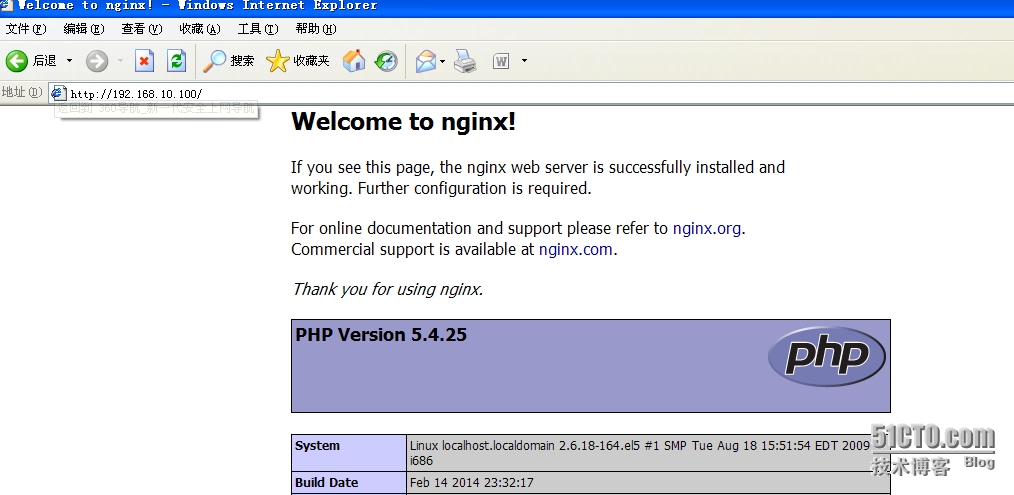
Task: Click the 'PHP Version 5.4.25' heading
Action: click(x=381, y=335)
